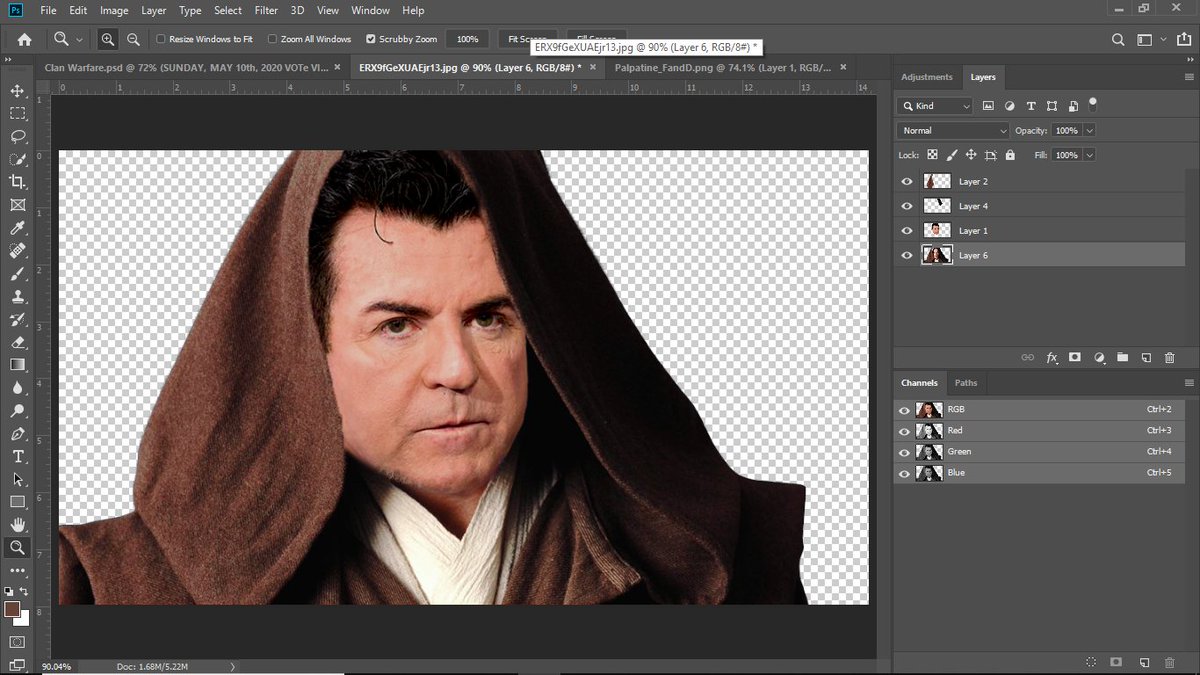Screen dimensions: 1200x675
Task: Open the Select menu
Action: click(228, 10)
